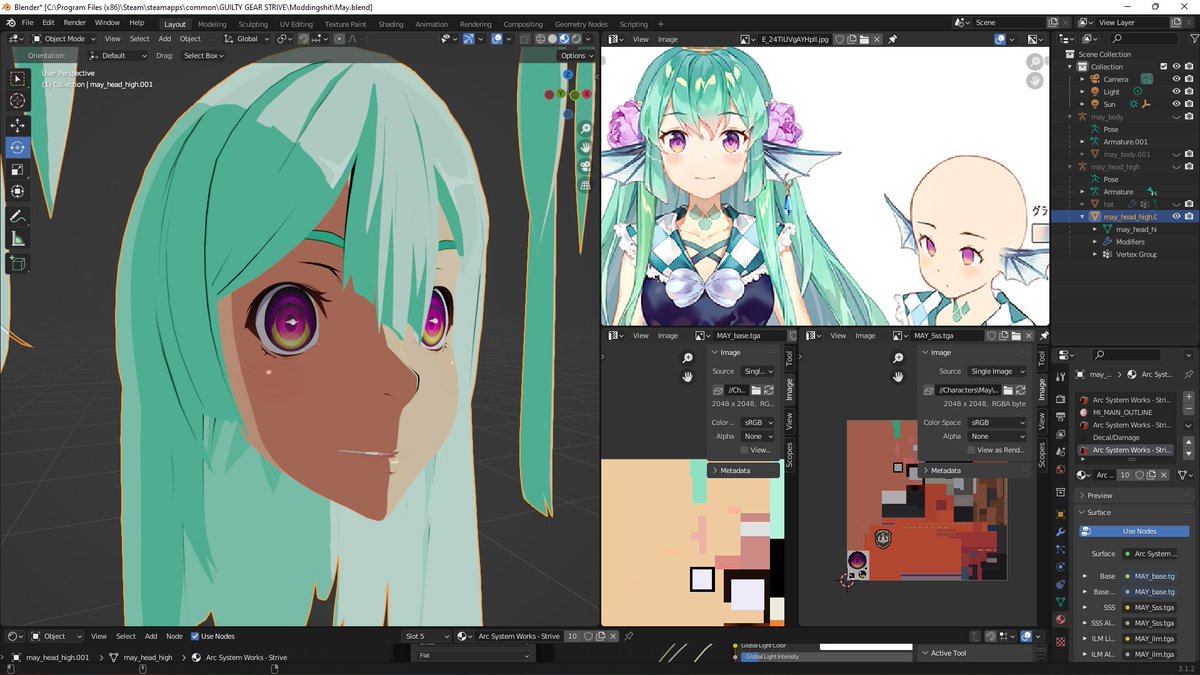Open the Global transform orientation dropdown
The width and height of the screenshot is (1200, 675).
tap(247, 39)
